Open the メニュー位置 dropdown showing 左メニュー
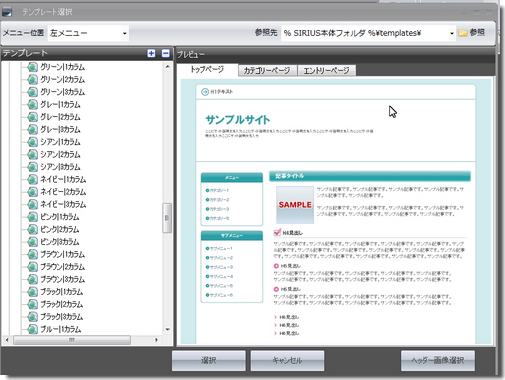 pos(88,33)
